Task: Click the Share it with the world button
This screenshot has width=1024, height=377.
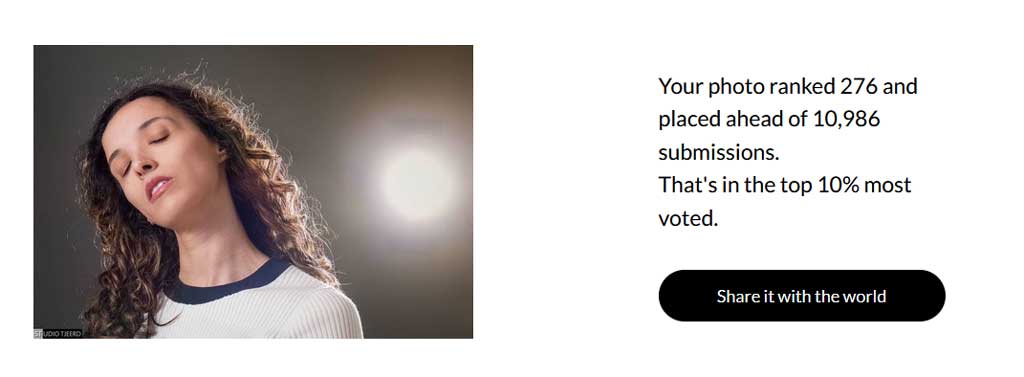Action: [x=801, y=295]
